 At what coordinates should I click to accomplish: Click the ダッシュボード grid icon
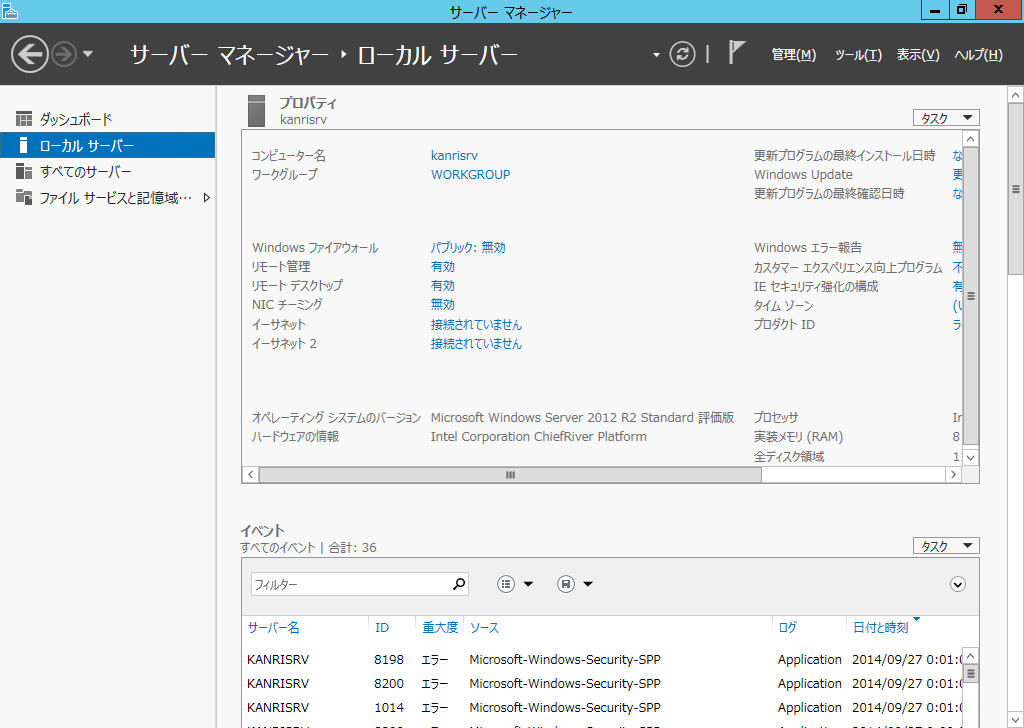(24, 119)
